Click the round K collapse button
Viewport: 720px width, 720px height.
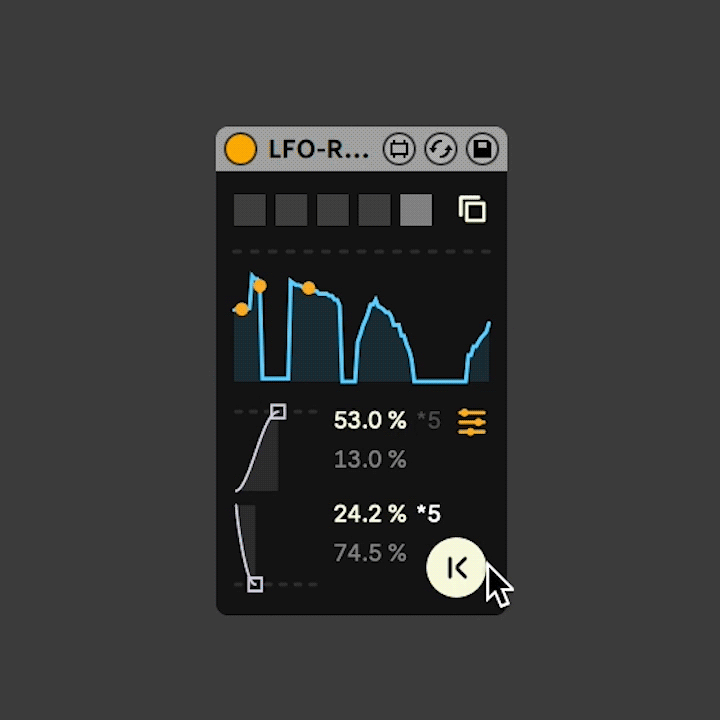tap(456, 567)
